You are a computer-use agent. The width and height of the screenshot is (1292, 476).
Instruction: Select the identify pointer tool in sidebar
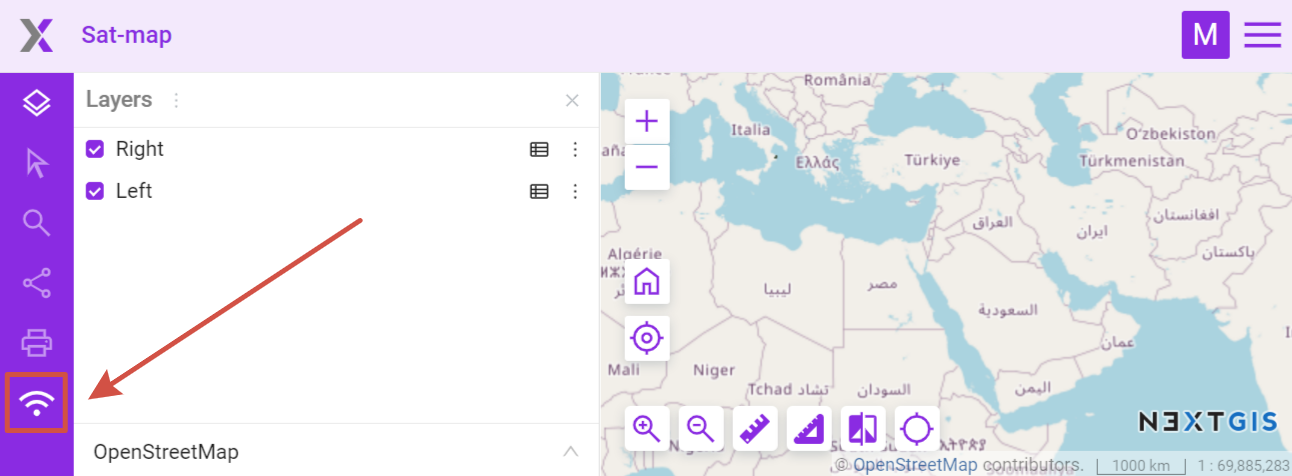pos(37,163)
